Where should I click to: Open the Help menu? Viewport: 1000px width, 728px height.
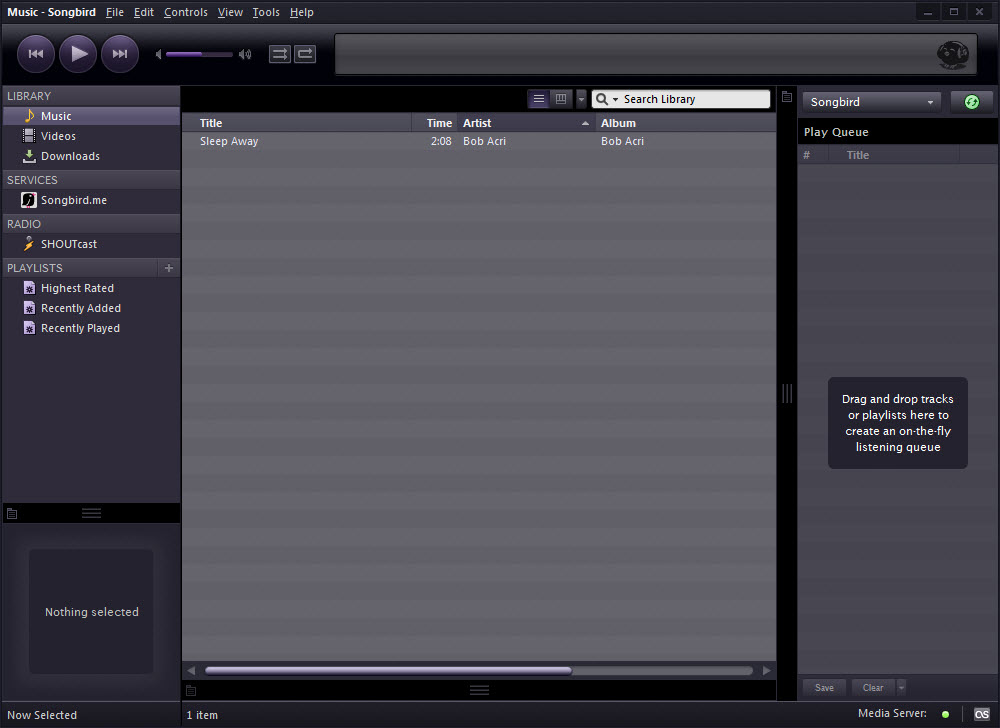click(302, 12)
